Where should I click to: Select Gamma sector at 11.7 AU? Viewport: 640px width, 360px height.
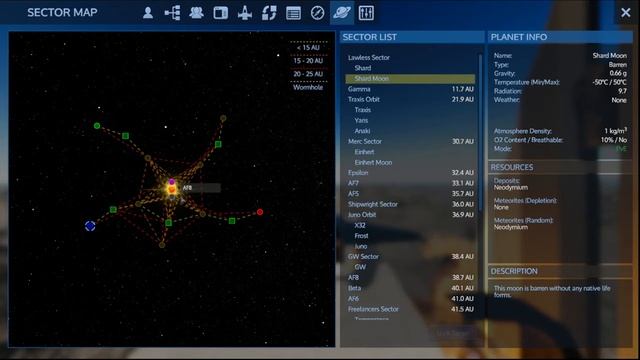coord(410,89)
